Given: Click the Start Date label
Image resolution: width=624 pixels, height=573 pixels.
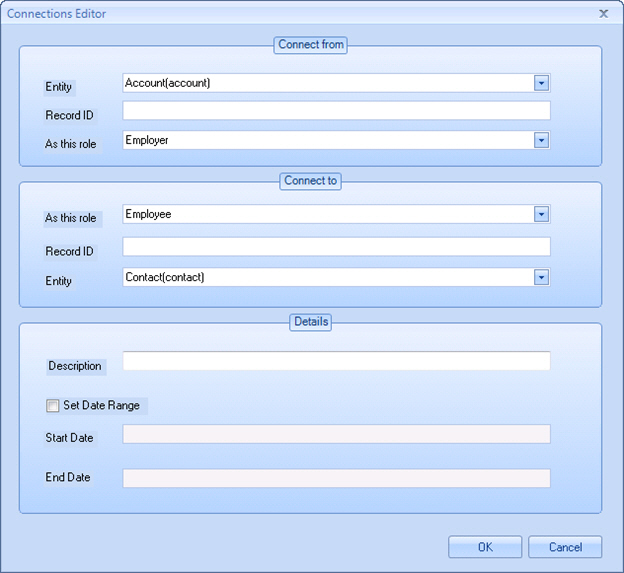Looking at the screenshot, I should coord(69,438).
